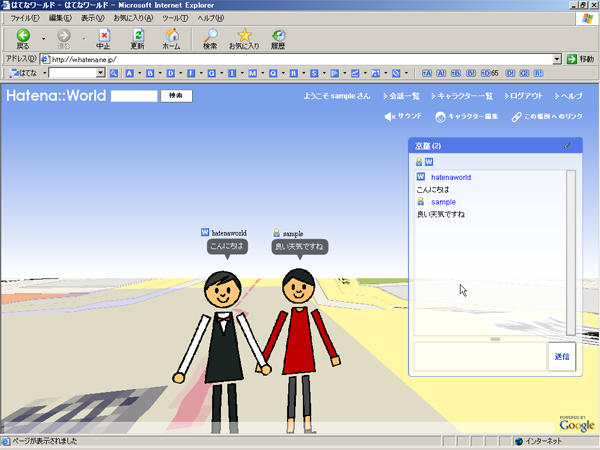
Task: Click the +B toolbar icon
Action: pyautogui.click(x=456, y=73)
